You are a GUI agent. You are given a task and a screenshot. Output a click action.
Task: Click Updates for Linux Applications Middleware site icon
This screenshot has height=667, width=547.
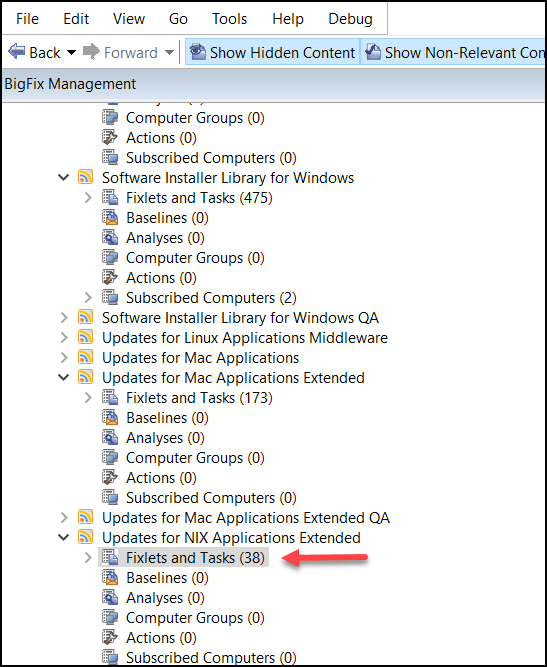pos(85,337)
